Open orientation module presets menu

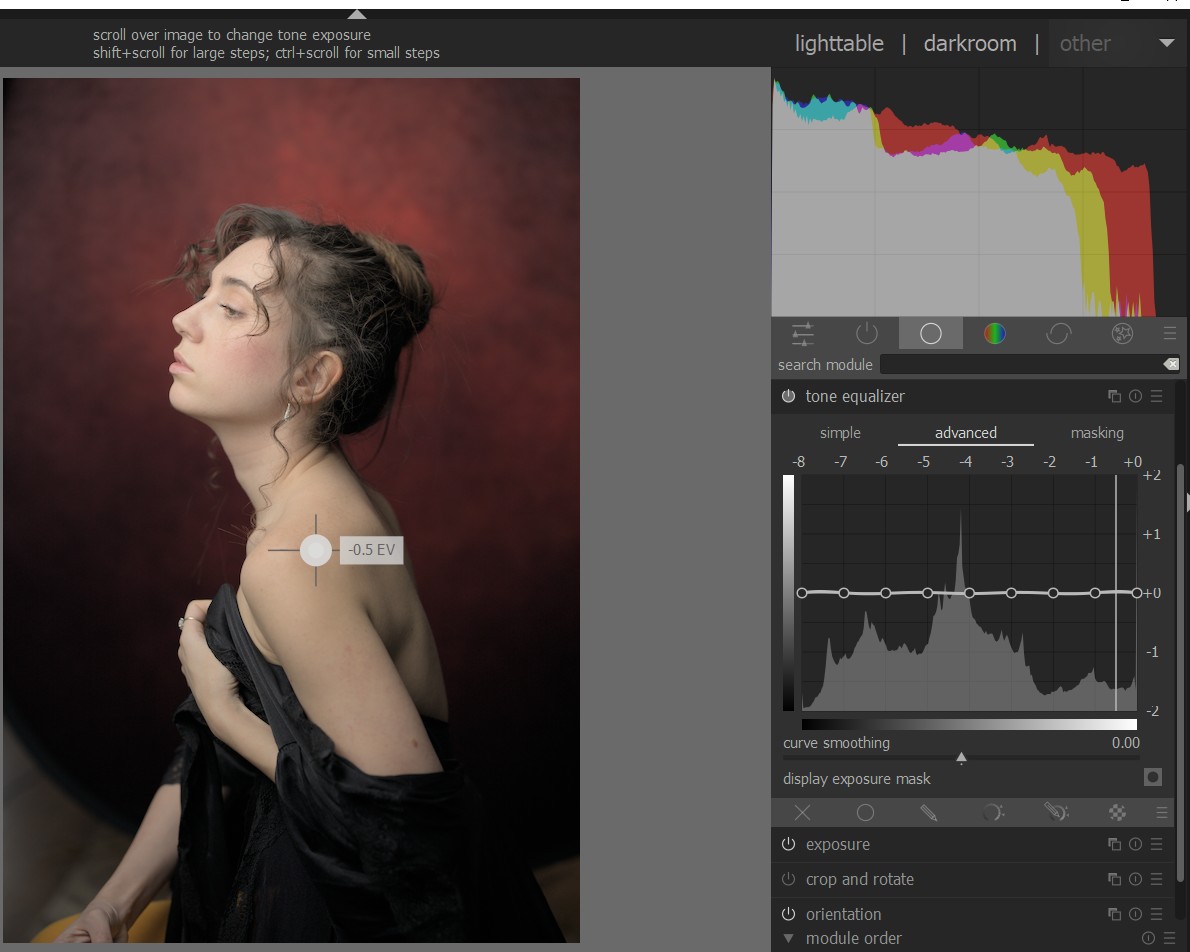coord(1157,914)
